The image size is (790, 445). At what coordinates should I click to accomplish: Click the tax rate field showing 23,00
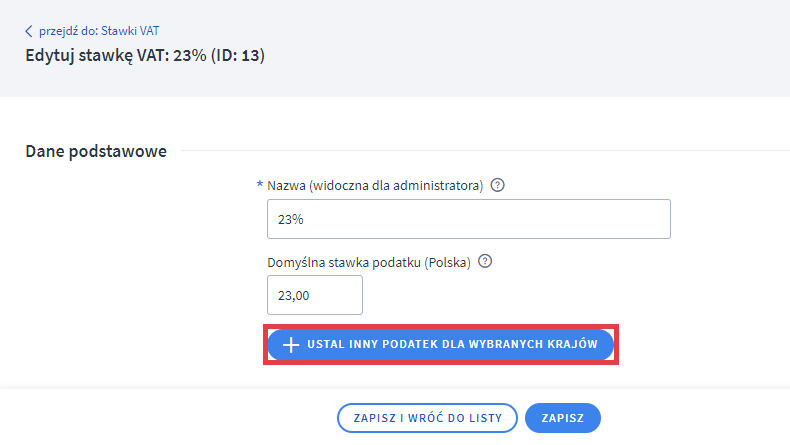314,295
